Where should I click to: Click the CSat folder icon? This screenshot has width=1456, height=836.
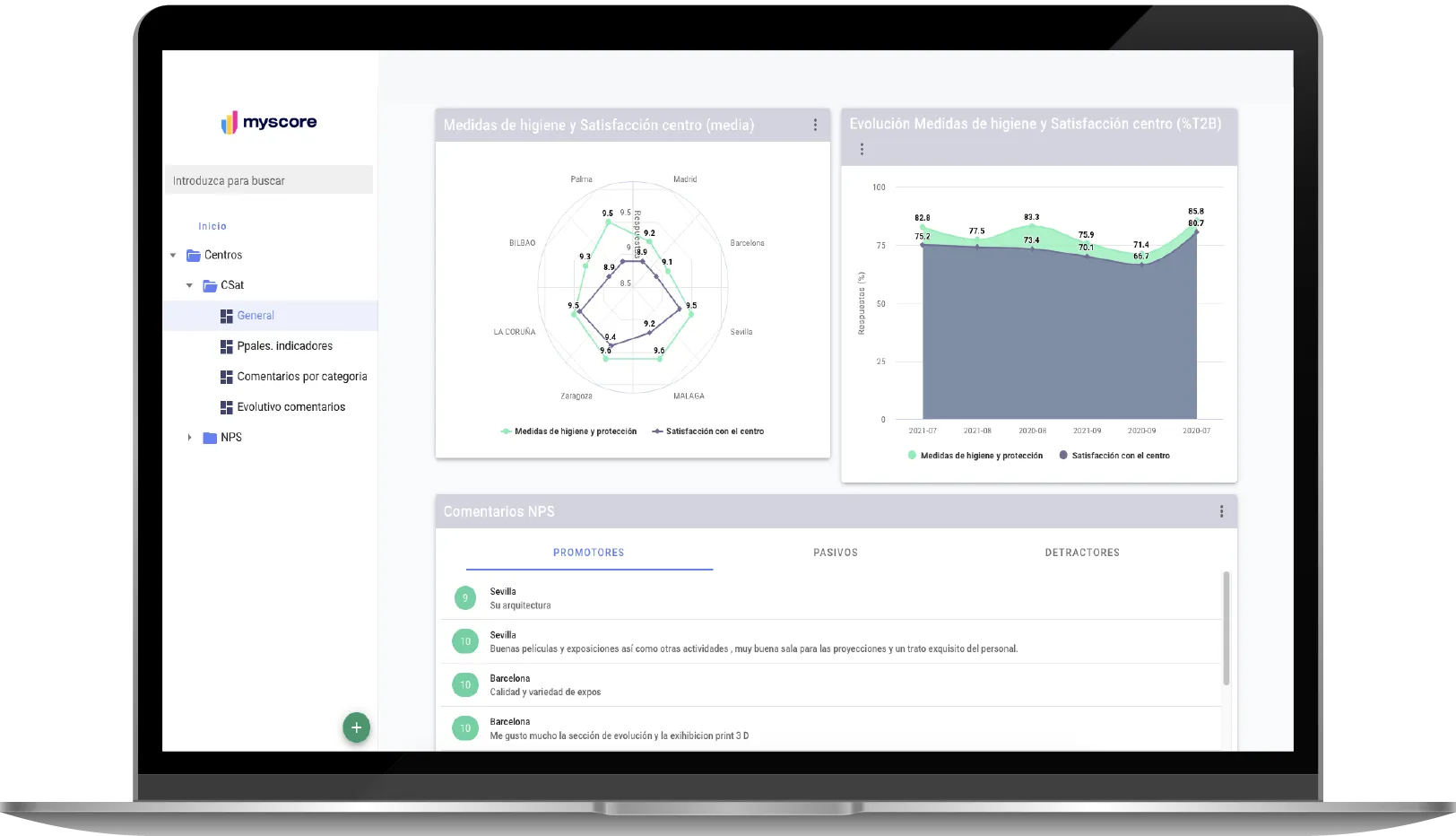(210, 285)
